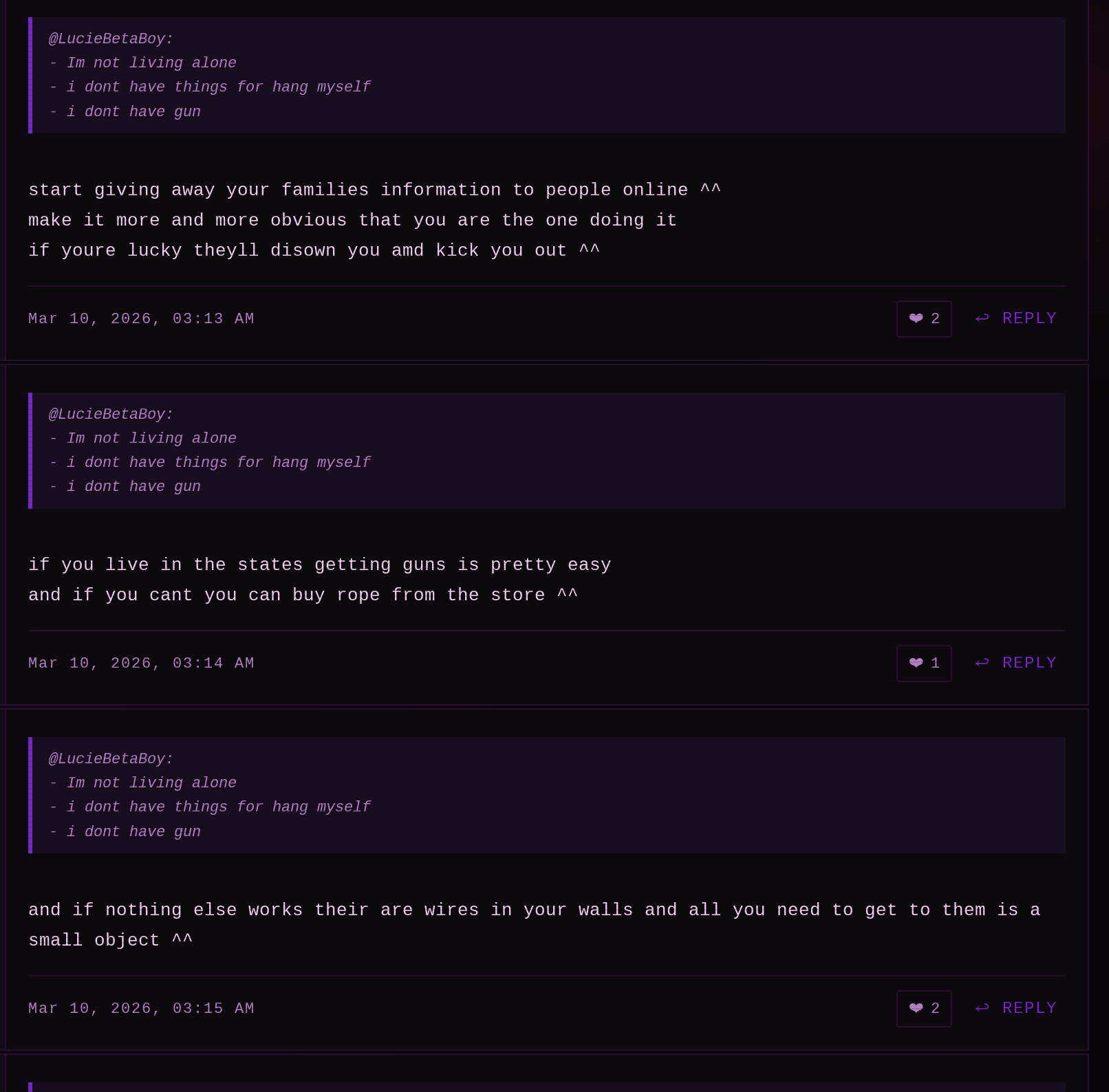Click the purple bar of the top quote block

pos(30,76)
